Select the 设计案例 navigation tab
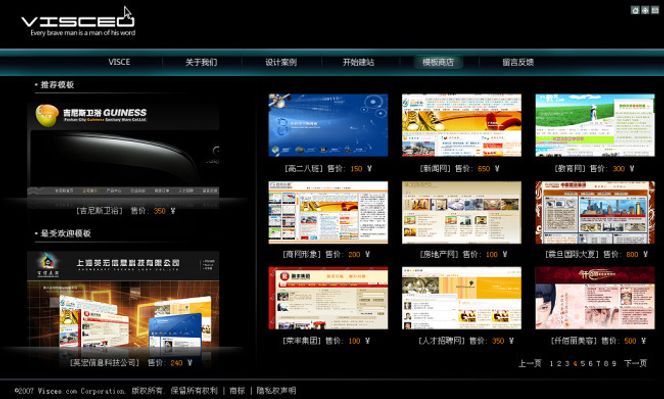The width and height of the screenshot is (664, 399). click(x=281, y=62)
